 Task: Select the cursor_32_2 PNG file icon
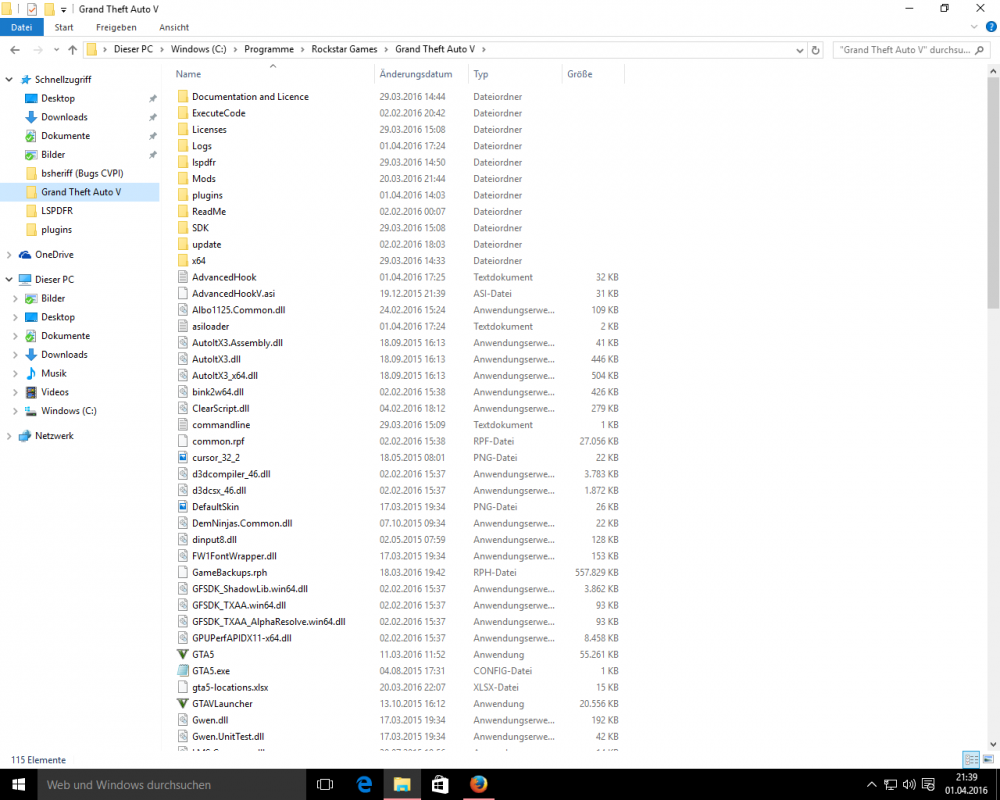coord(182,457)
